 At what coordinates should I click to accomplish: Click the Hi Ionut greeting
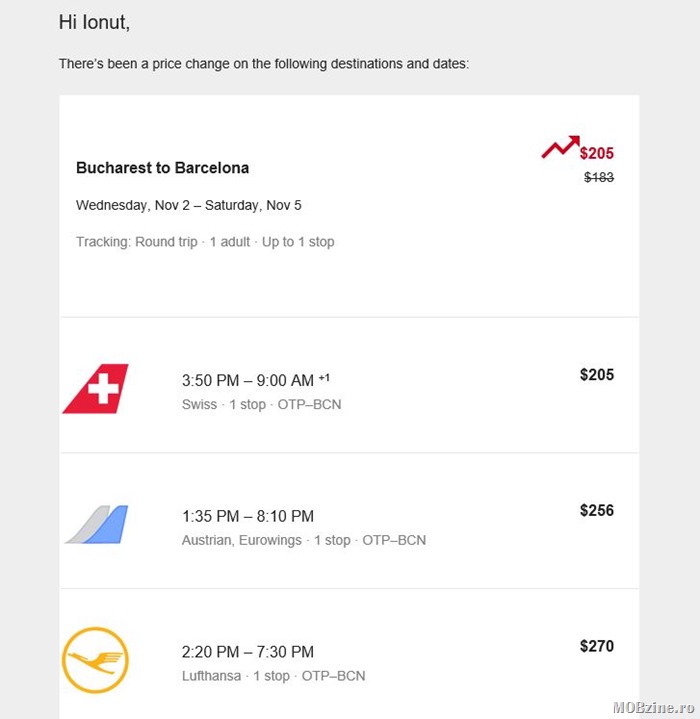coord(94,22)
